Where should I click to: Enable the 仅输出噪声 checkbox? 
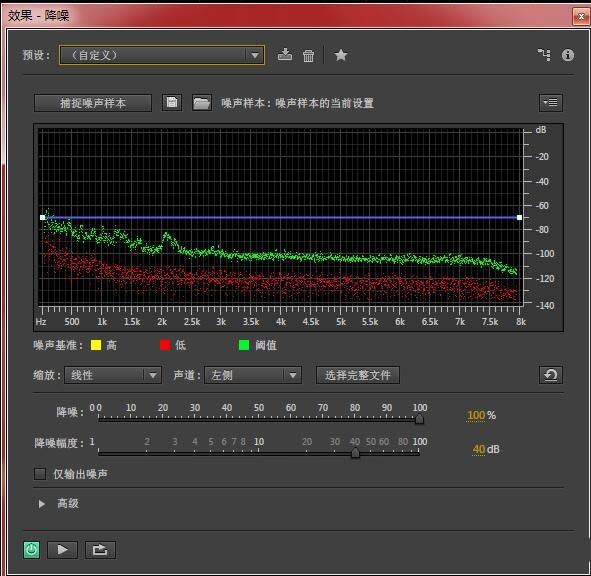(40, 474)
